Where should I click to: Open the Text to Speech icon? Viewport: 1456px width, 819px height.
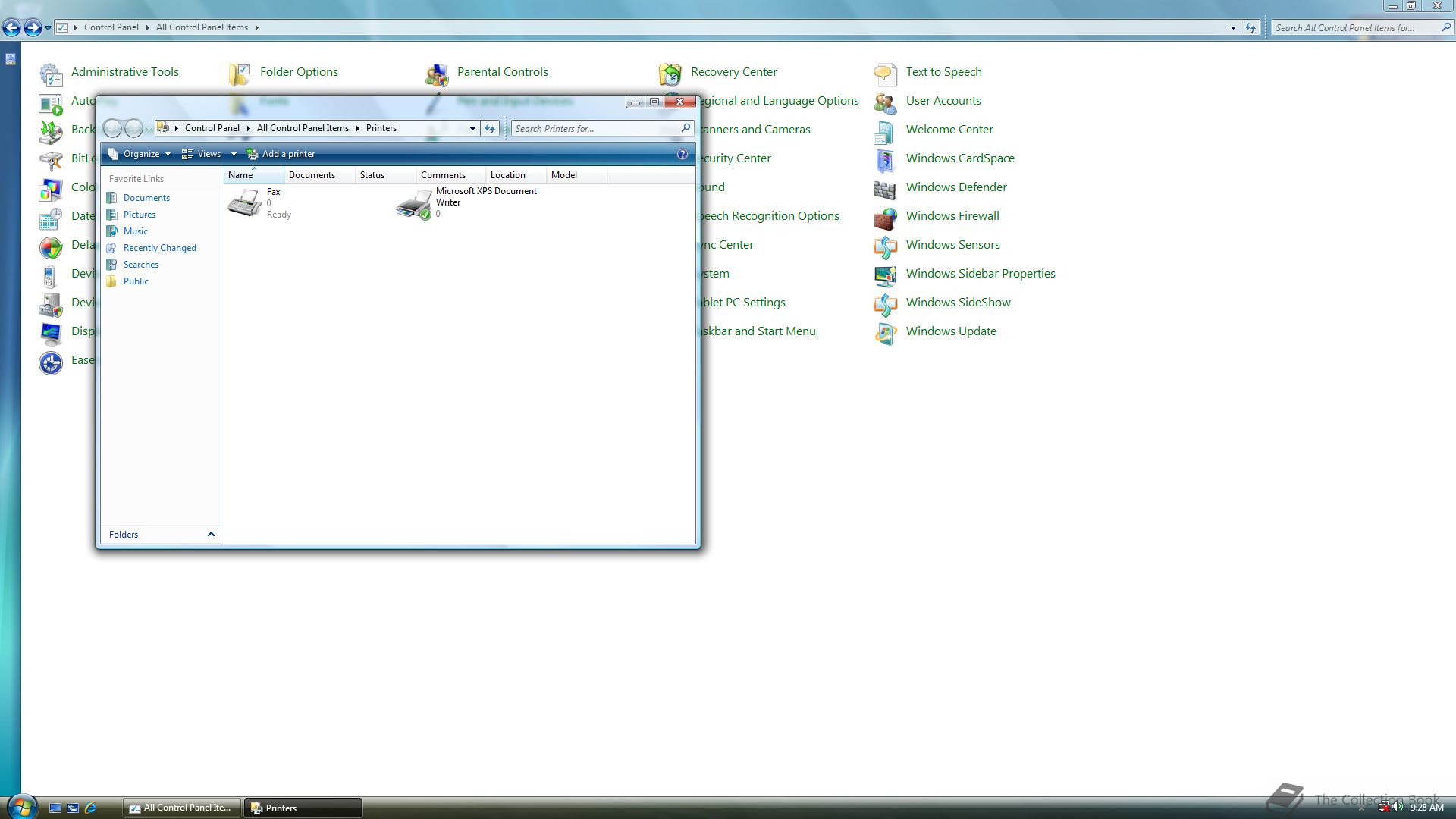pos(885,74)
